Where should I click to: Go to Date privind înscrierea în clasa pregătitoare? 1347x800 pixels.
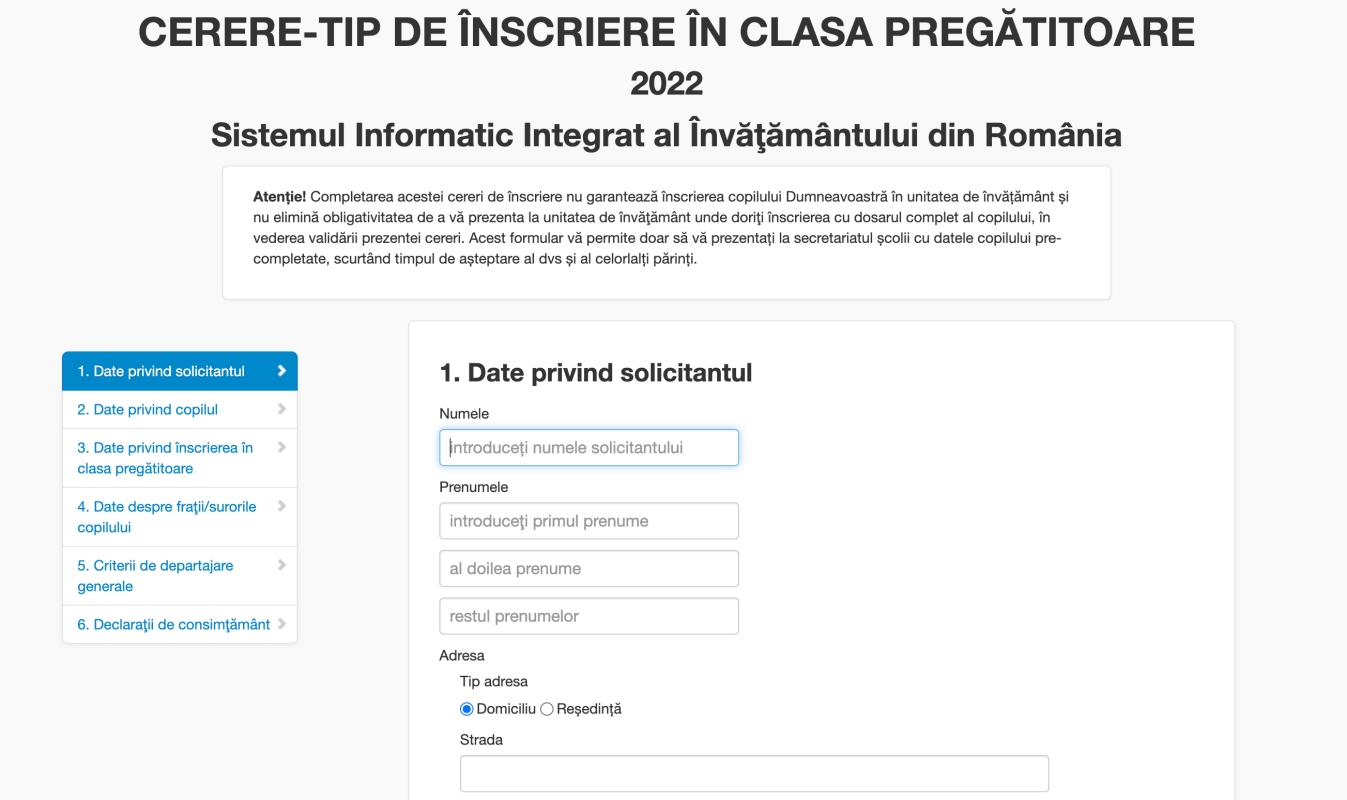pos(180,458)
